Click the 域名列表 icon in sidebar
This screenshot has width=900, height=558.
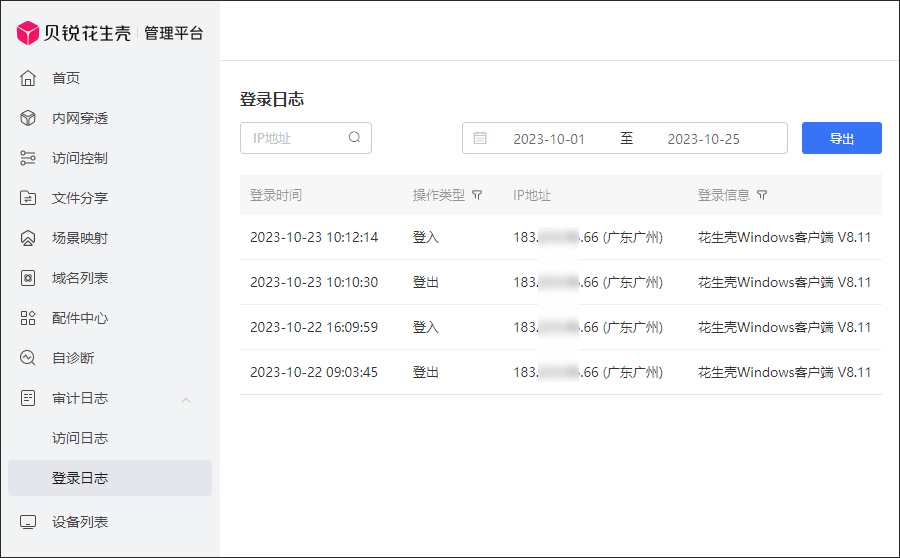coord(28,278)
